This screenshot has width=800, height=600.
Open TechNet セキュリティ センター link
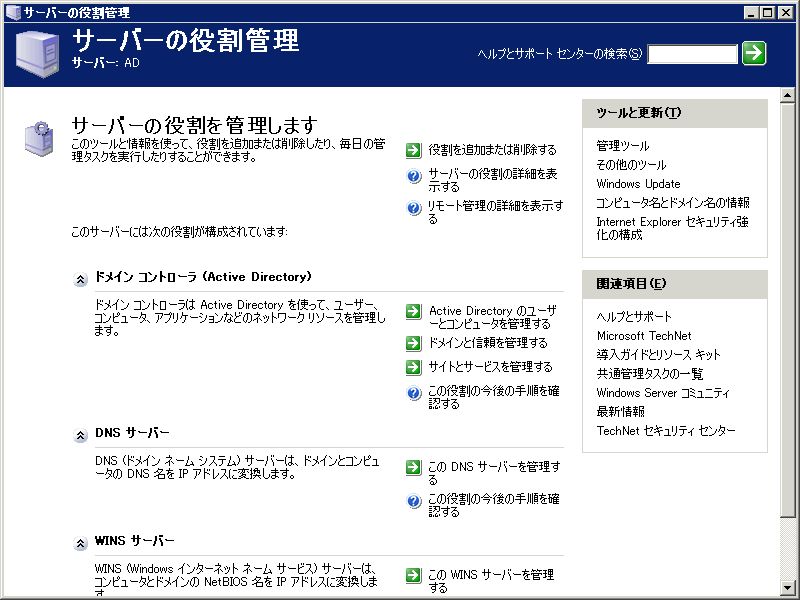(666, 431)
